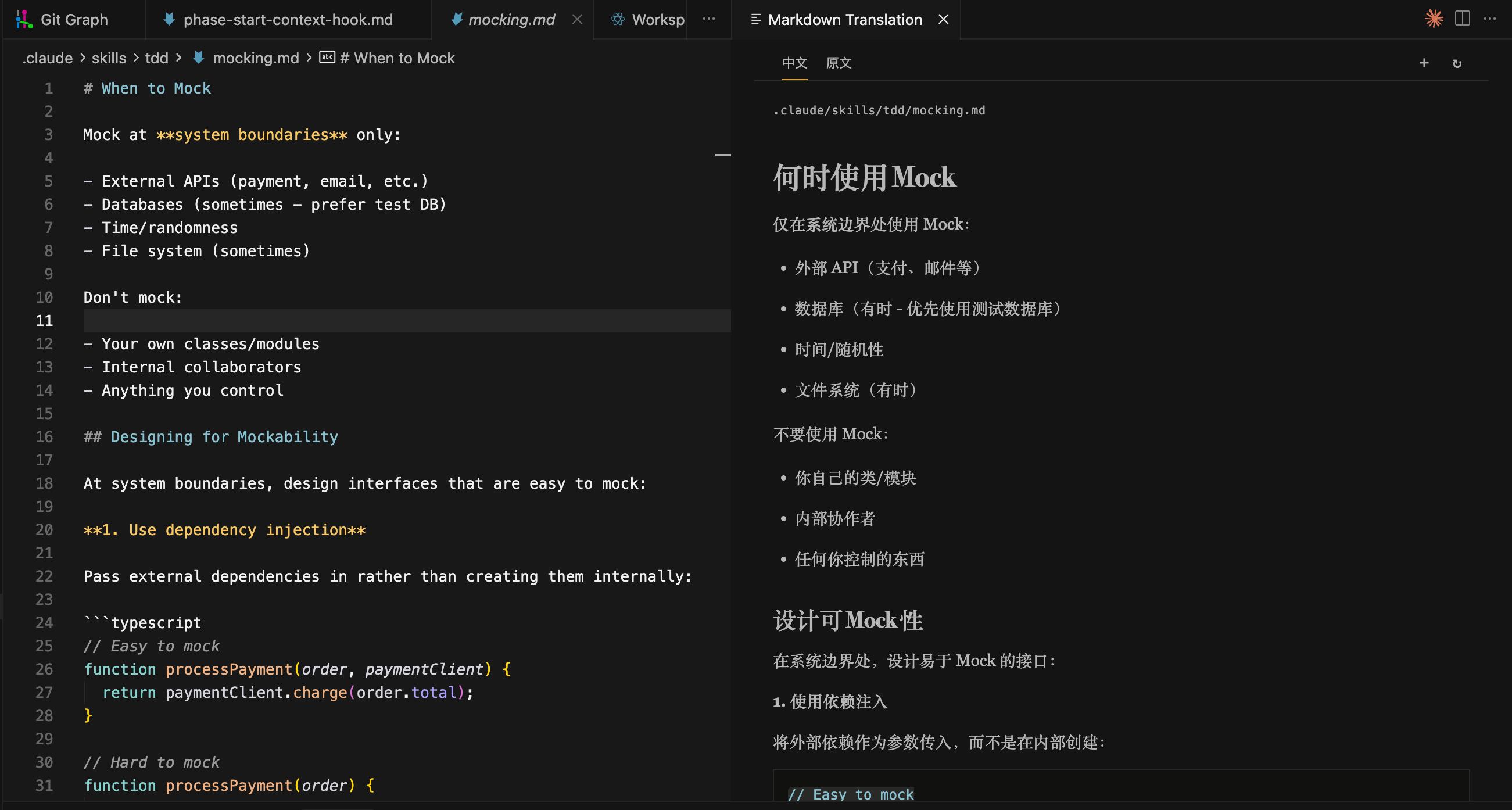Switch to phase-start-context-hook.md tab
This screenshot has width=1512, height=810.
[x=288, y=19]
